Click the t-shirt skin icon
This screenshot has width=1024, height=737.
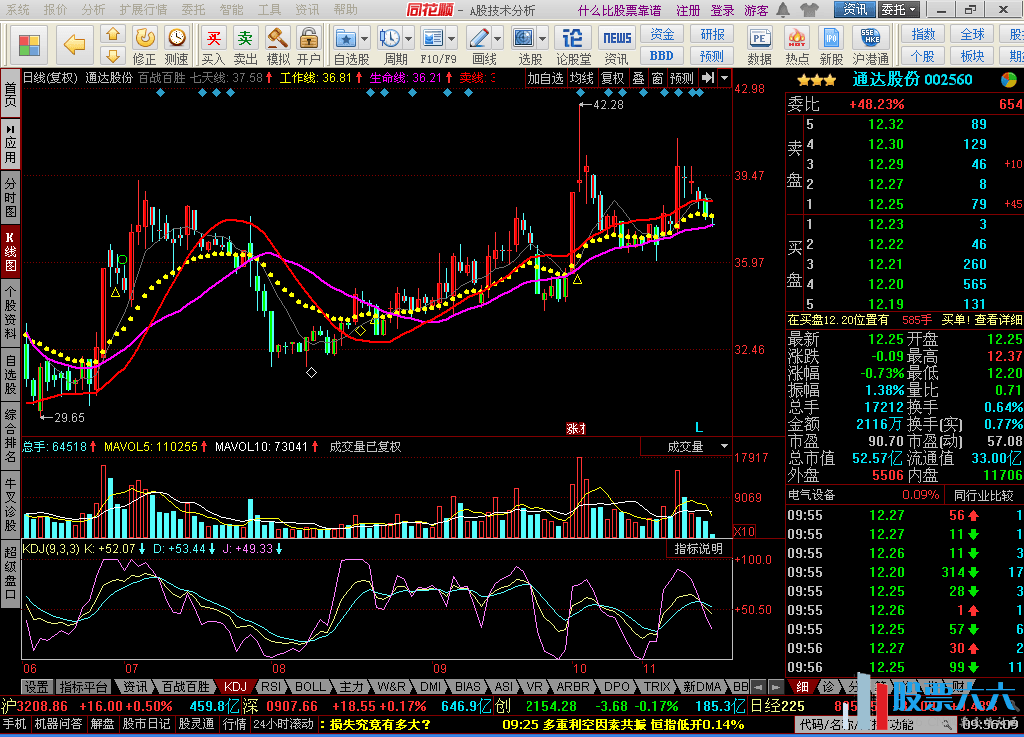808,10
